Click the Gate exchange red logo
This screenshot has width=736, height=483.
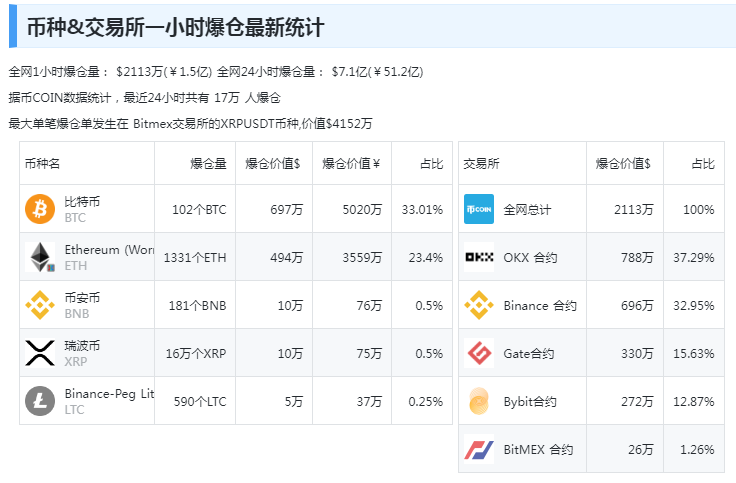point(479,353)
